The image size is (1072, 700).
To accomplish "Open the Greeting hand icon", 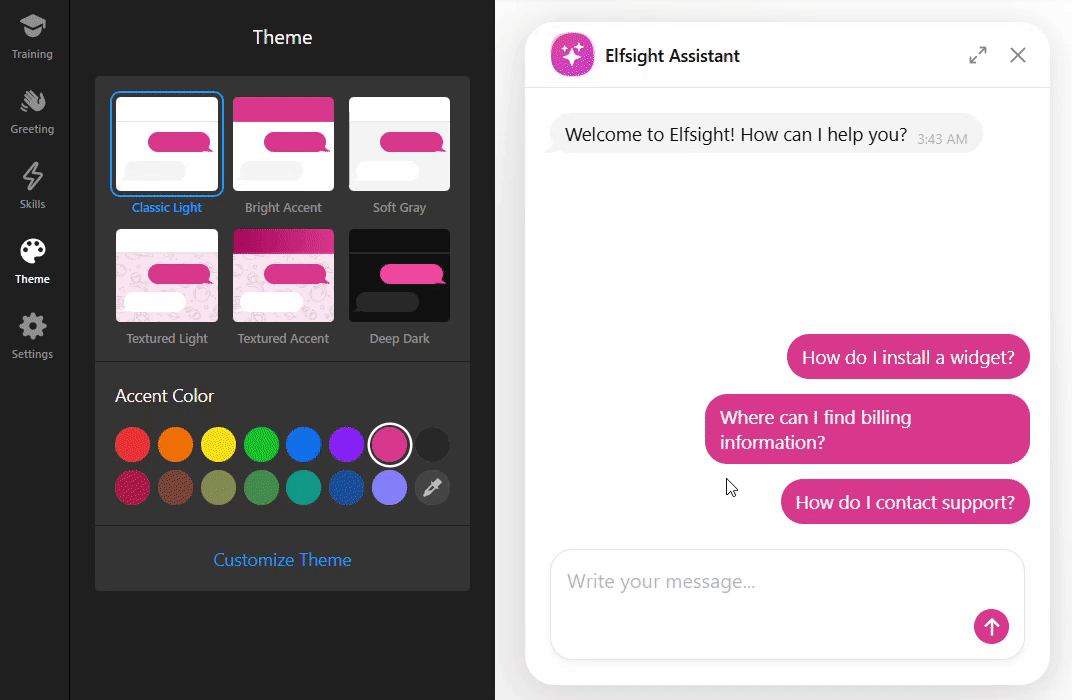I will tap(32, 101).
